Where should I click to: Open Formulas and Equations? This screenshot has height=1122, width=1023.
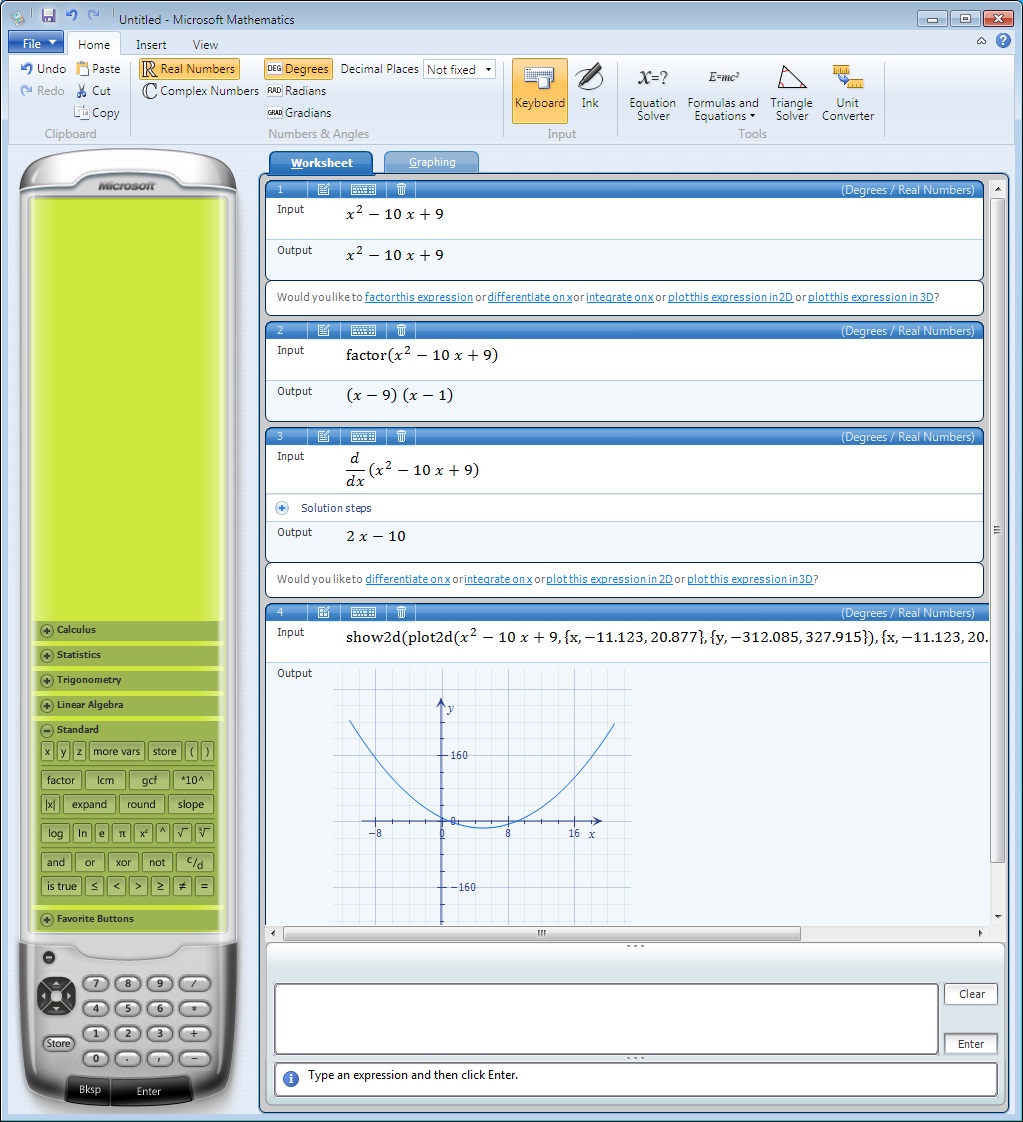click(x=722, y=91)
